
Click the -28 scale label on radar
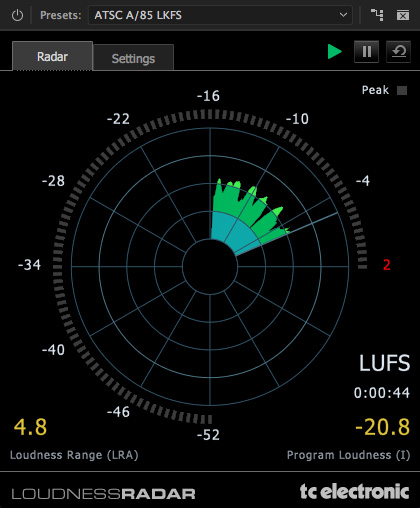53,181
